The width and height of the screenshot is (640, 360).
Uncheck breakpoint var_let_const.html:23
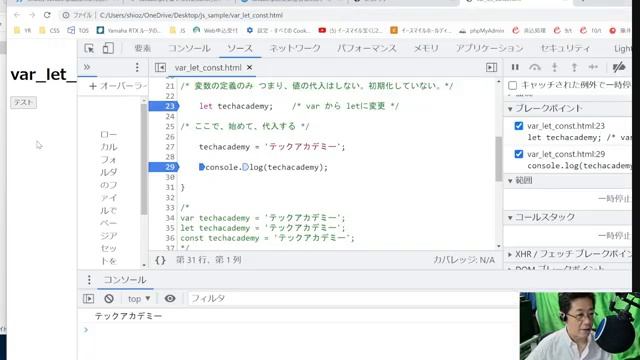tap(519, 126)
